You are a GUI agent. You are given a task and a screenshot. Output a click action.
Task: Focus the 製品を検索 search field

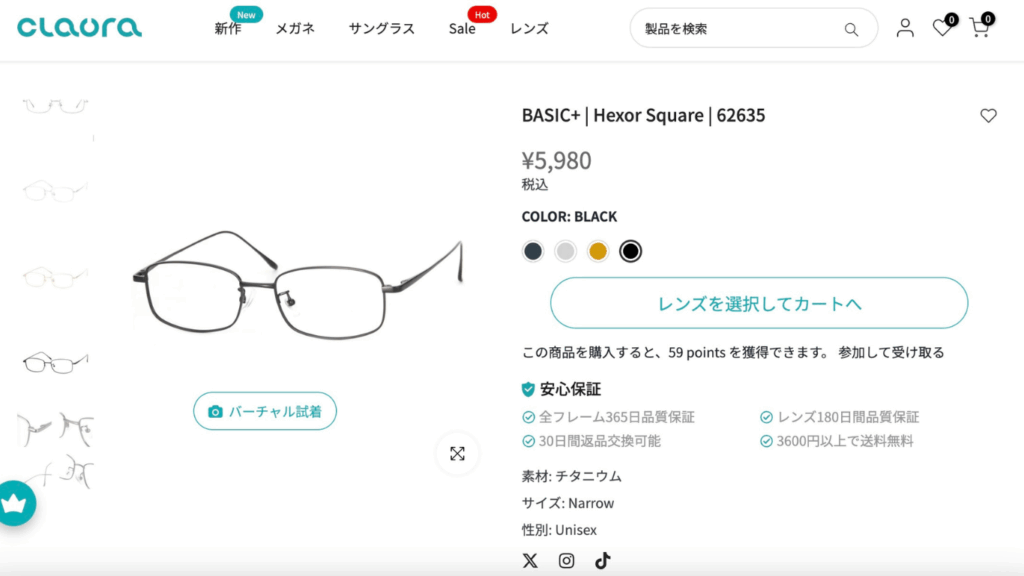coord(738,29)
